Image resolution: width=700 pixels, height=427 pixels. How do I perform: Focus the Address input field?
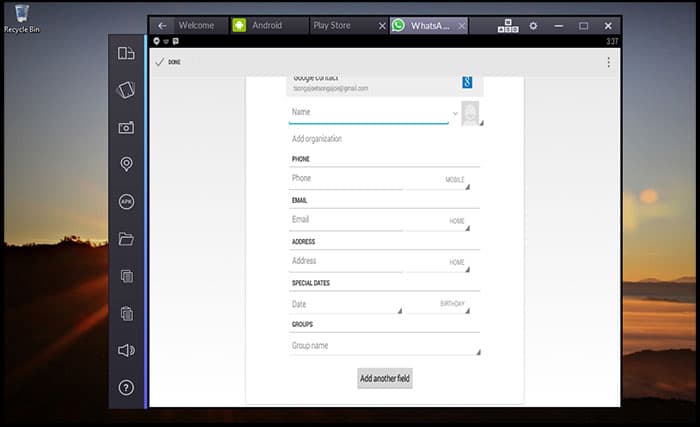(346, 261)
